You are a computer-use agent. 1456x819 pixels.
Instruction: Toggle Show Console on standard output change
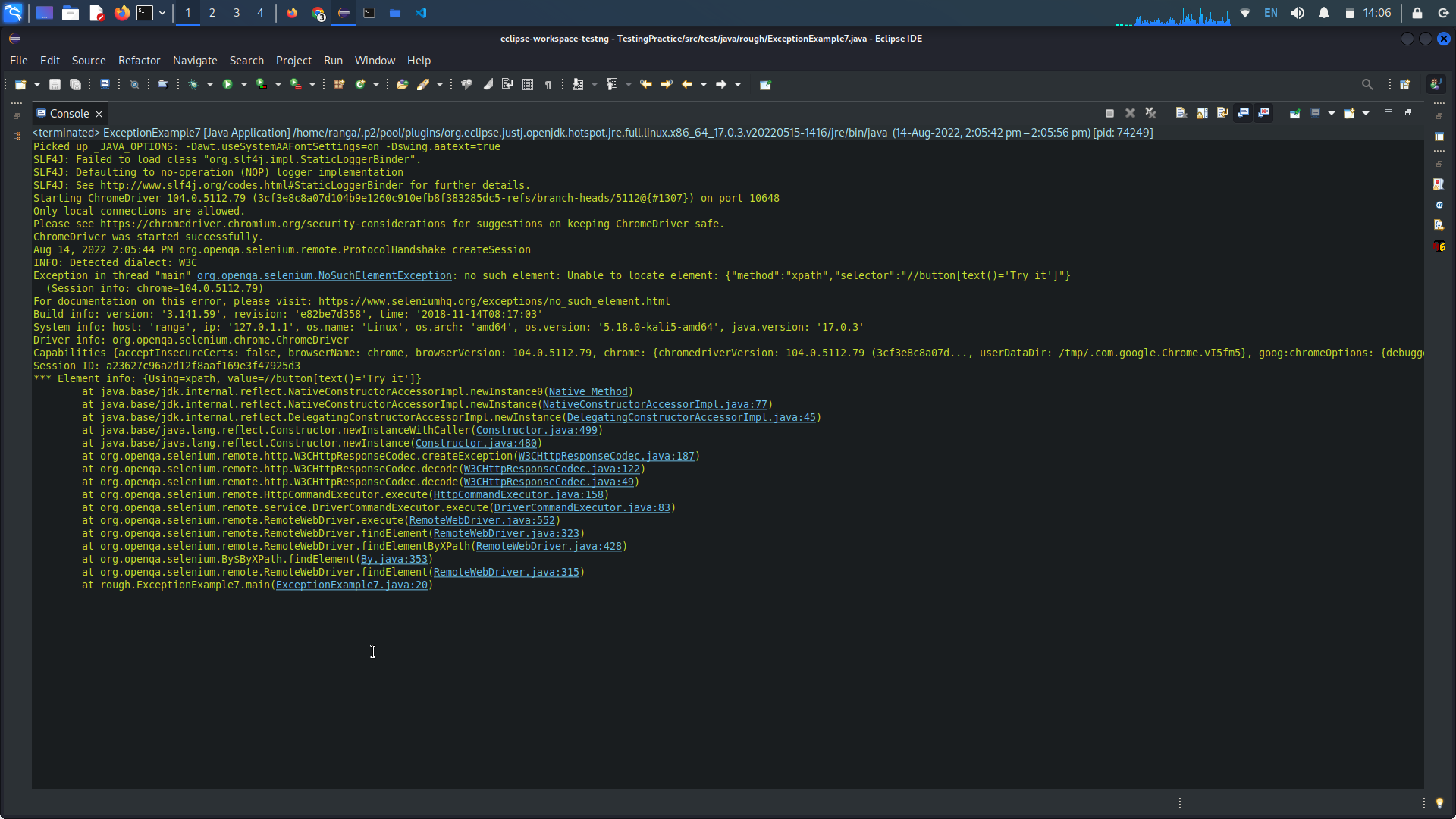tap(1243, 113)
